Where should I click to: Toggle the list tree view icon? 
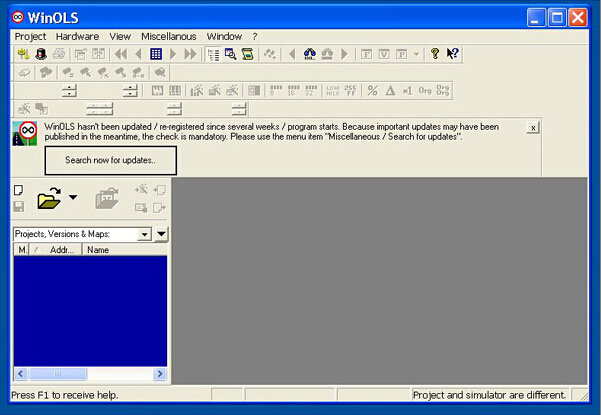(213, 54)
